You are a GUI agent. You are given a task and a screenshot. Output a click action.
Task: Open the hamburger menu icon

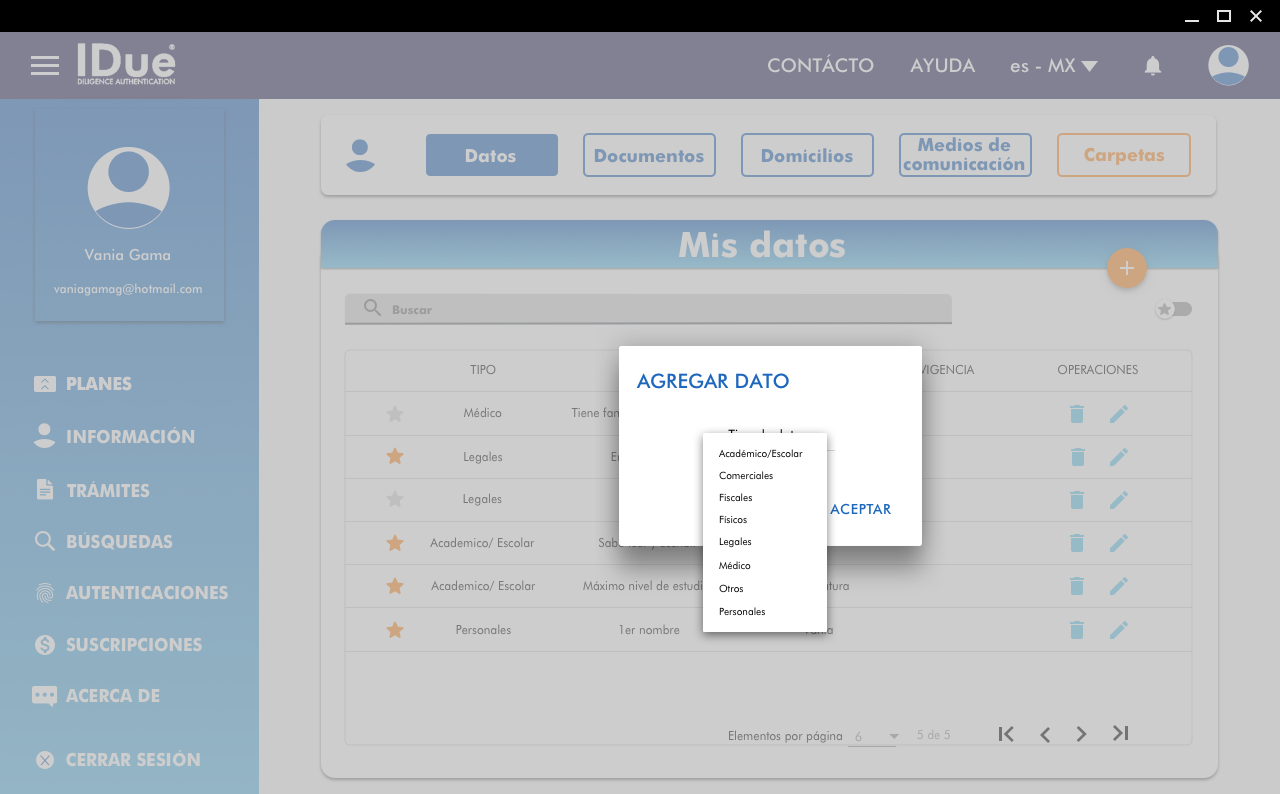45,66
